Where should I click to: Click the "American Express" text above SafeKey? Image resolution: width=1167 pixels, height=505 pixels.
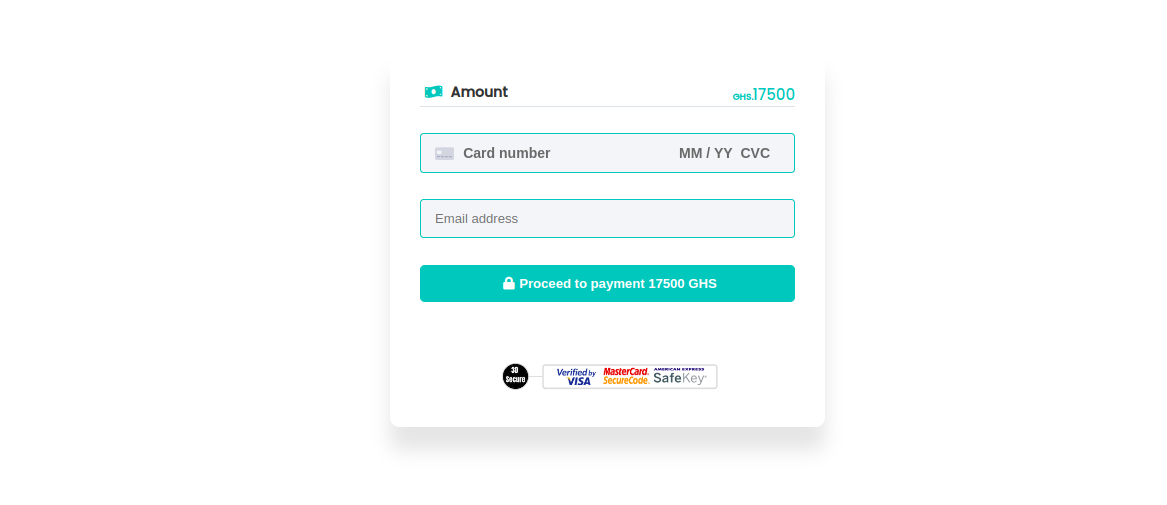click(x=680, y=369)
